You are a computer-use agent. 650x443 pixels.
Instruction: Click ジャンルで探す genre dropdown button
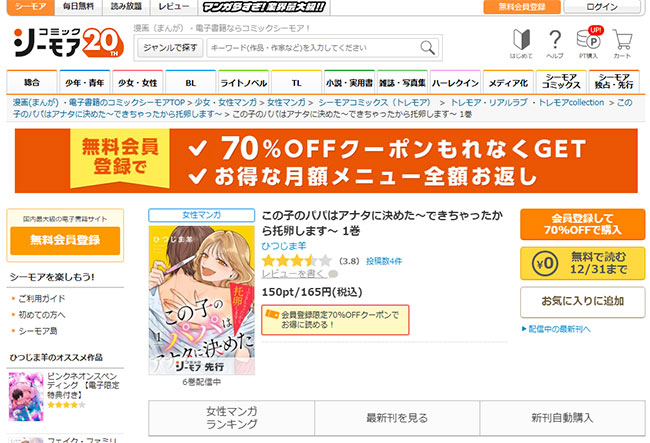pos(170,48)
